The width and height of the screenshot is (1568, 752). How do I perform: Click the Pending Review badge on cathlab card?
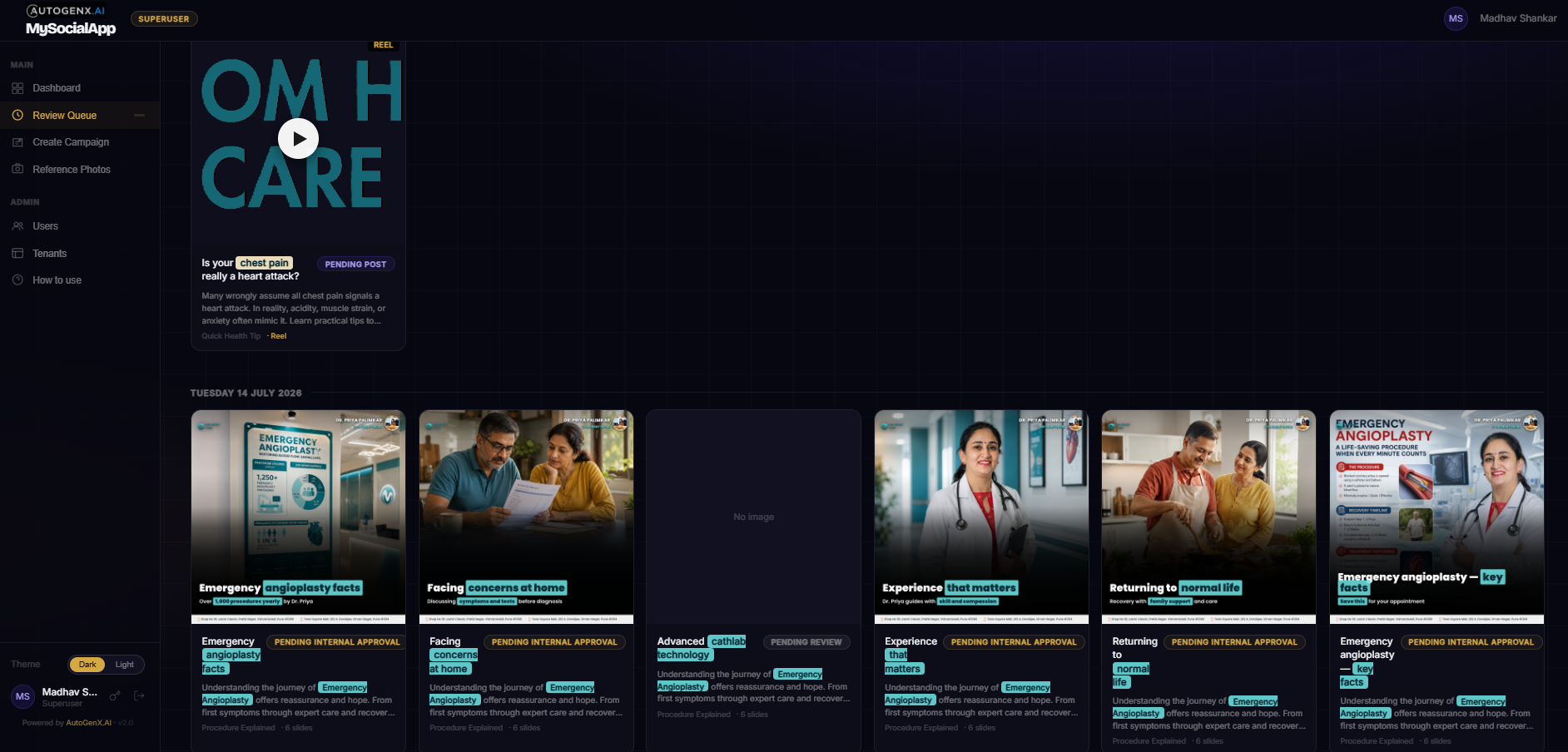tap(806, 642)
